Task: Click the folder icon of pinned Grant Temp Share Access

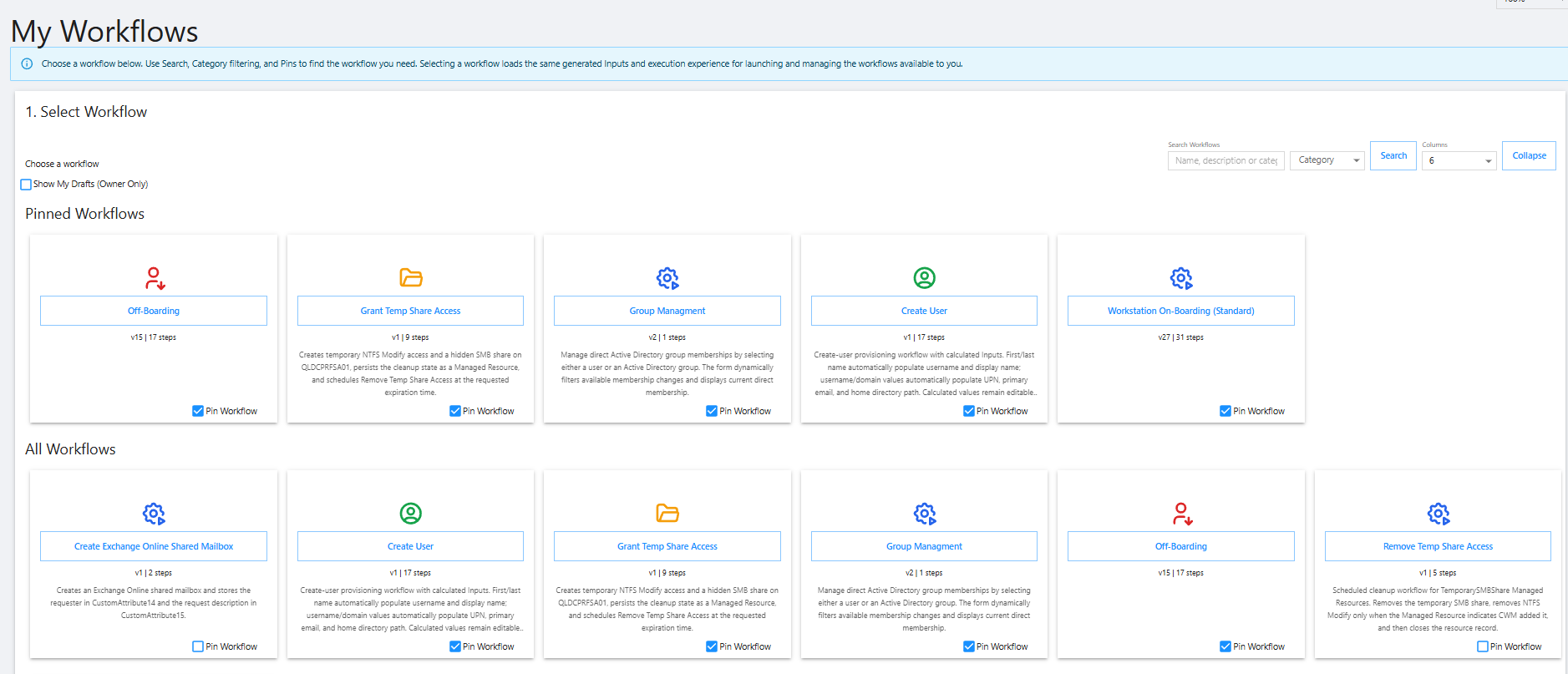Action: [x=411, y=277]
